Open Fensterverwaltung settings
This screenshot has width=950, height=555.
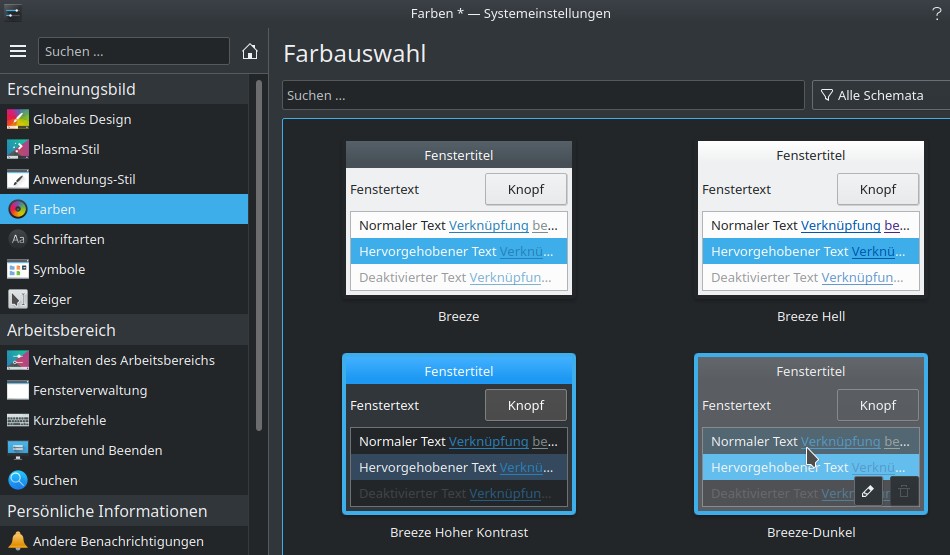(90, 390)
